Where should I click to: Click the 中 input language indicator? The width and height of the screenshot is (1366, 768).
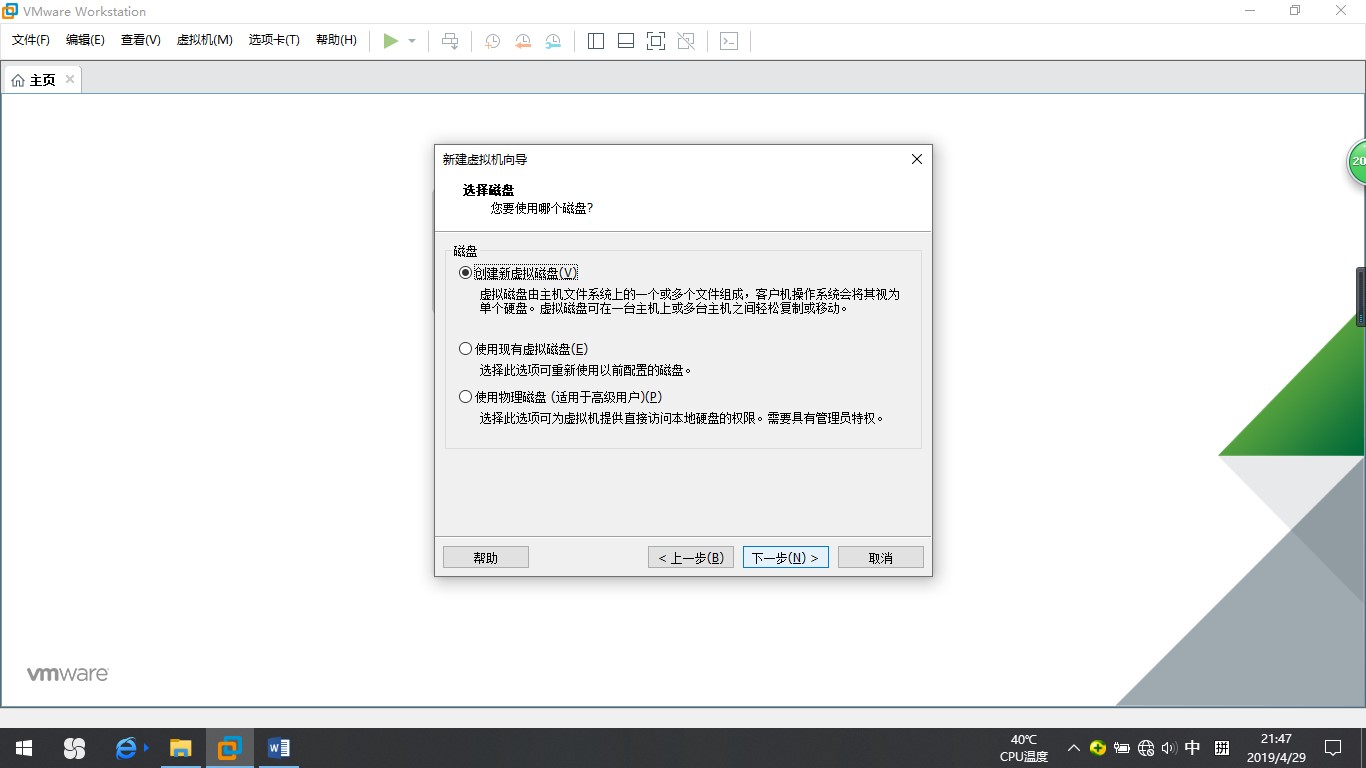1193,748
